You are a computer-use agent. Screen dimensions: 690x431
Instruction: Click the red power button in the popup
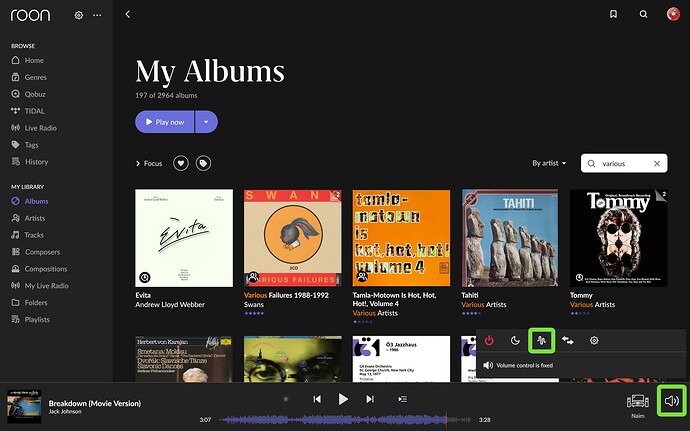coord(489,340)
